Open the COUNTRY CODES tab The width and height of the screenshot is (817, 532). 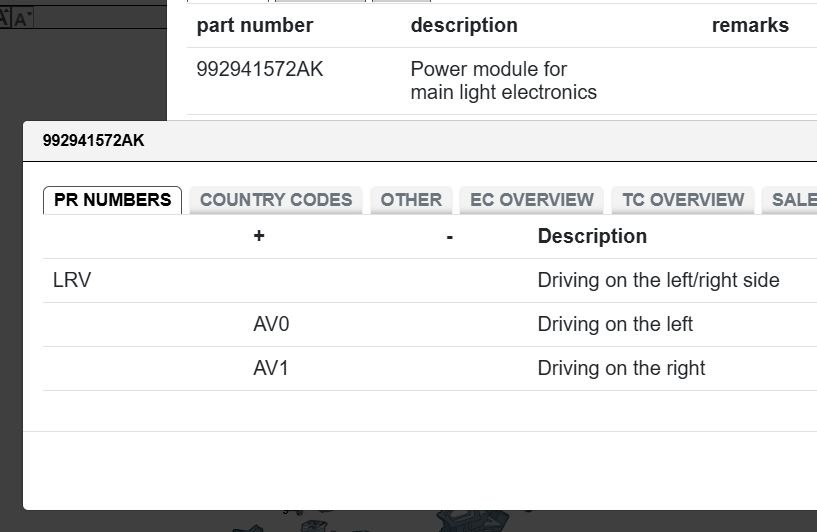click(x=276, y=200)
